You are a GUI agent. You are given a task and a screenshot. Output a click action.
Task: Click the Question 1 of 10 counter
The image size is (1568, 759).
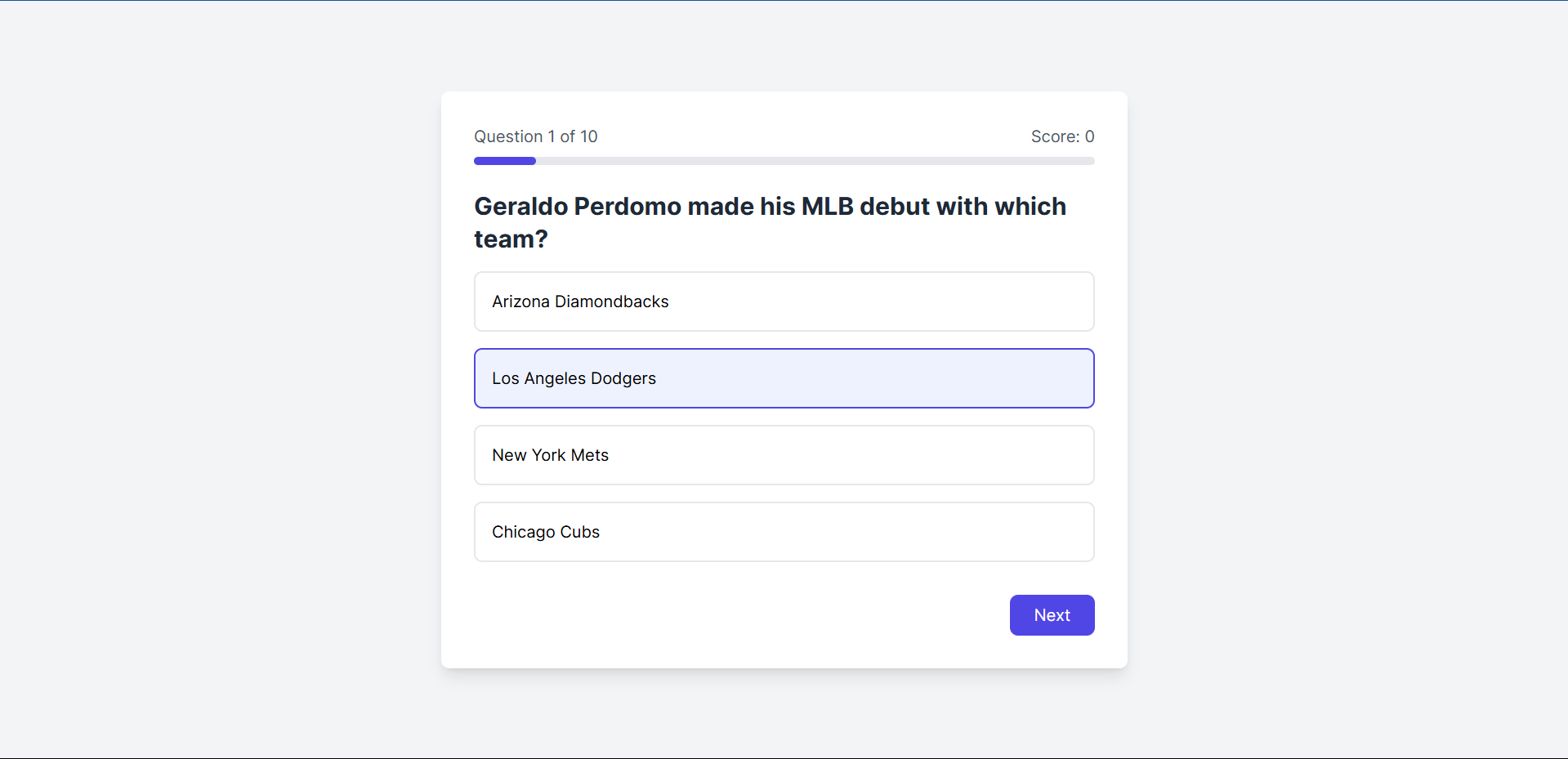pos(536,136)
